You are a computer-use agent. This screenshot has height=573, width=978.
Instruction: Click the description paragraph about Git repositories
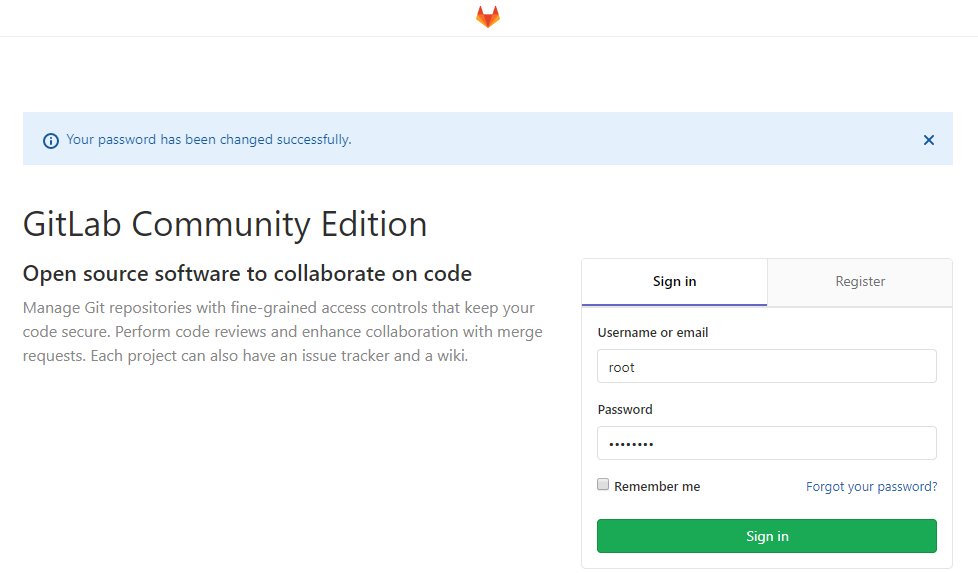pos(280,331)
